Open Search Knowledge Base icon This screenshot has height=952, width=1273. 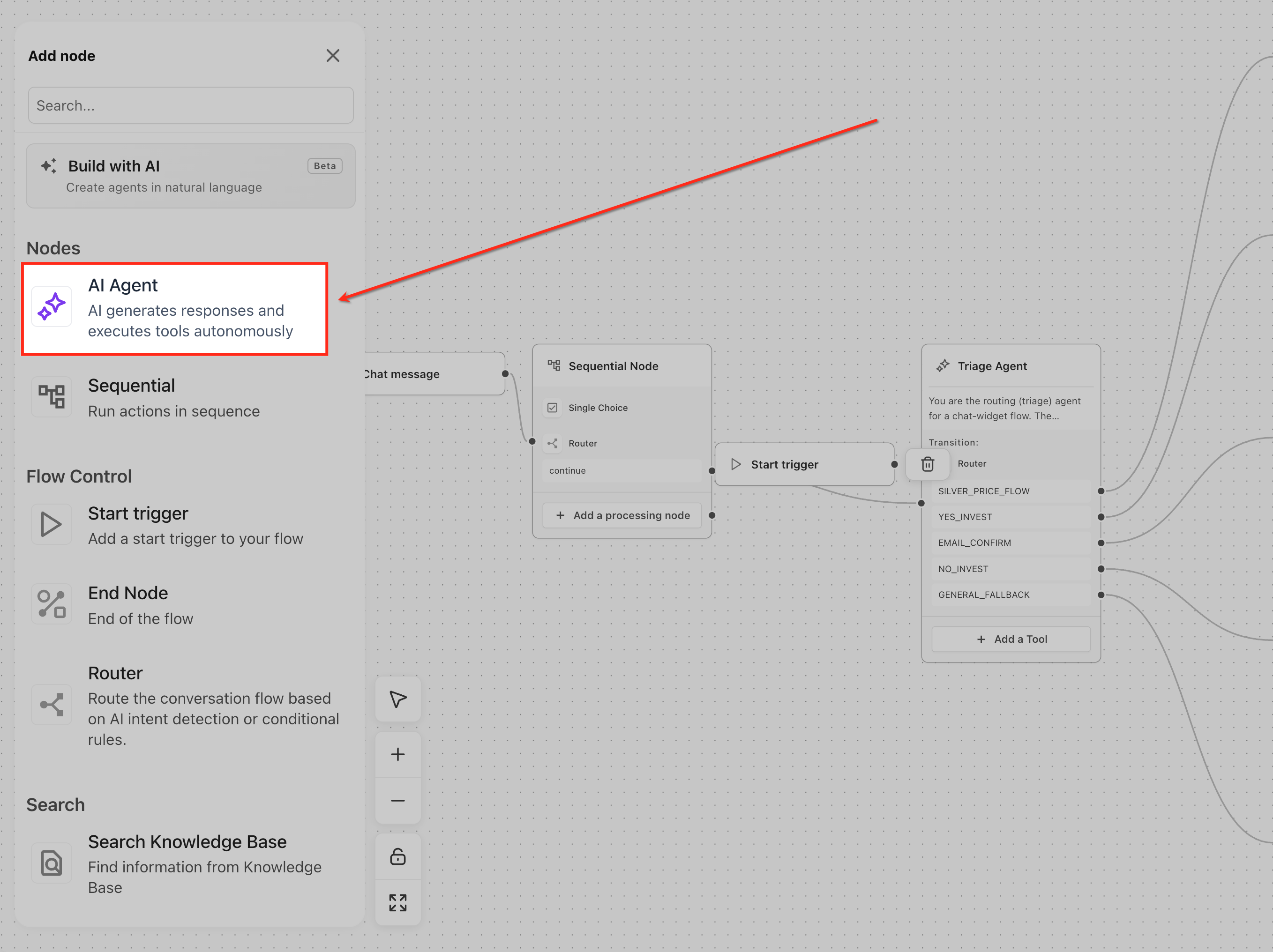51,863
